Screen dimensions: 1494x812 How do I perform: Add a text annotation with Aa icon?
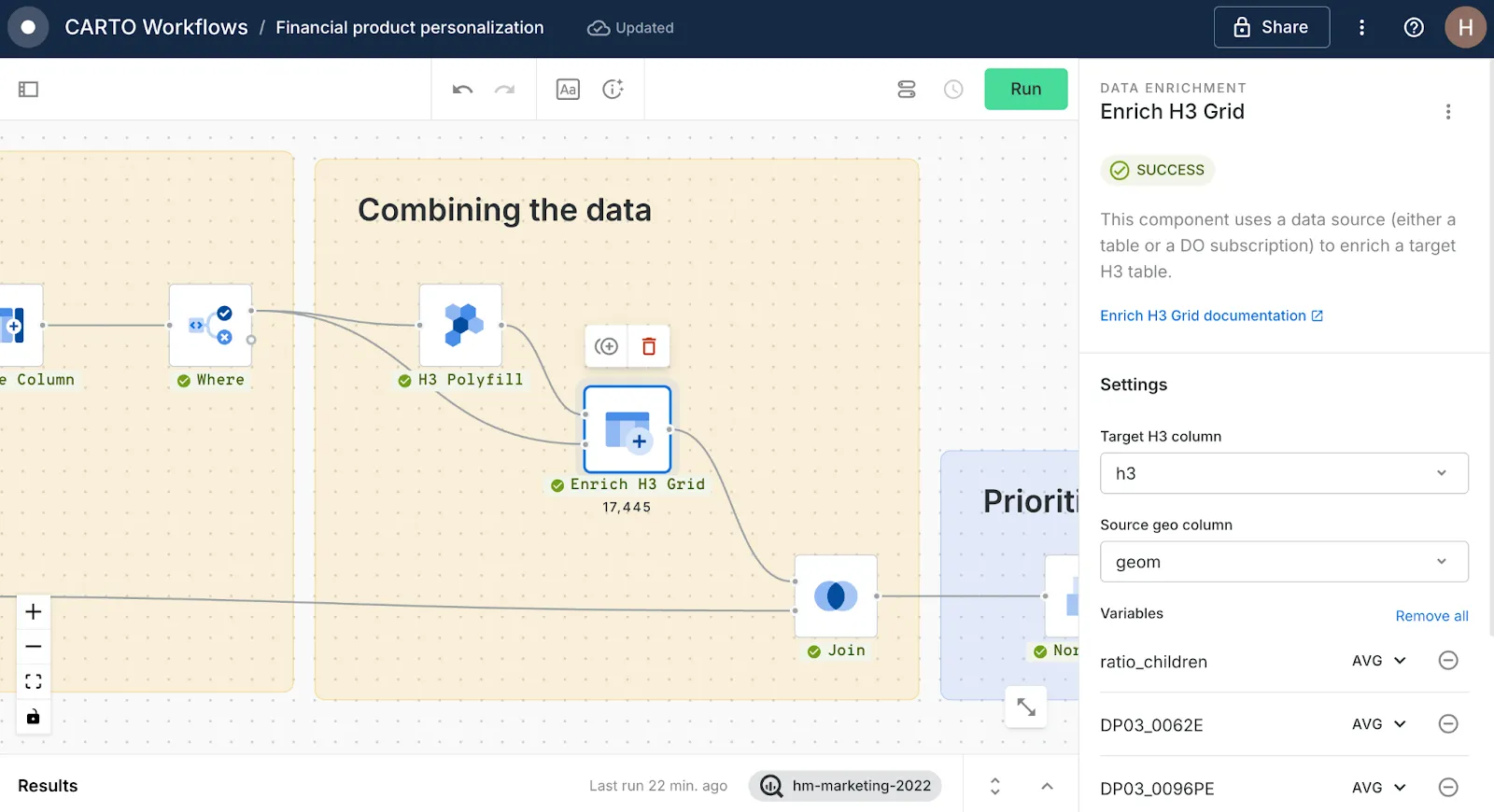(x=568, y=90)
